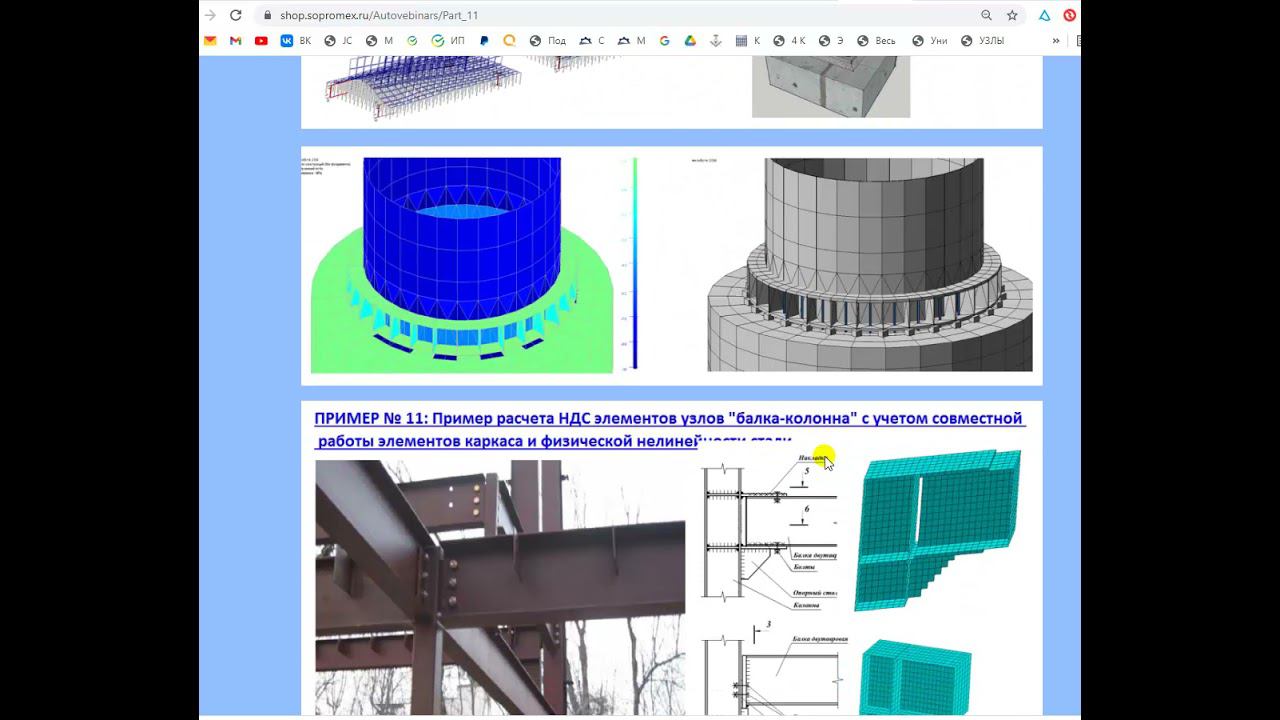Open the YouTube bookmark
Image resolution: width=1280 pixels, height=720 pixels.
coord(261,41)
